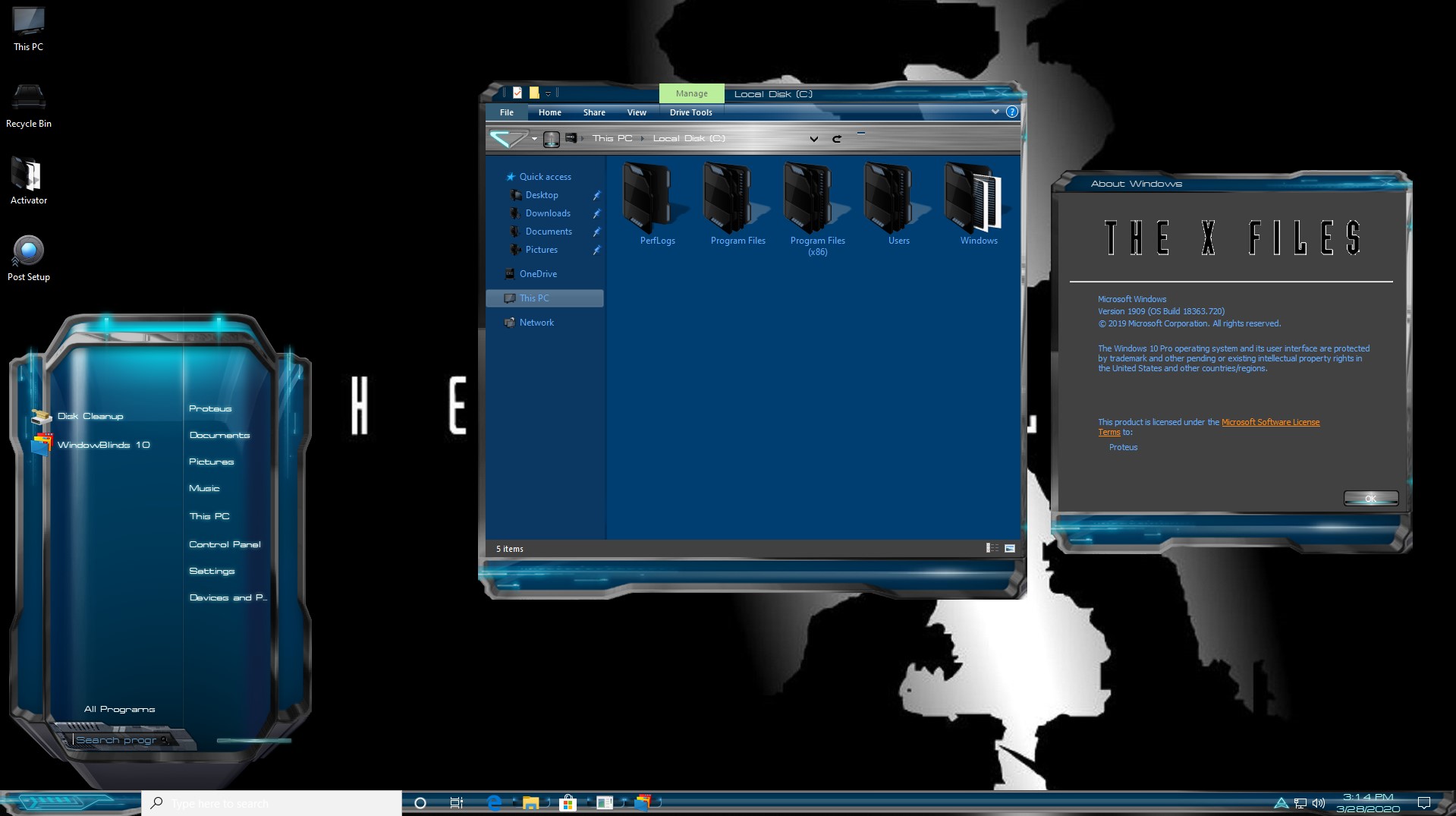Screen dimensions: 1456x816
Task: Select Network in navigation pane
Action: coord(536,323)
